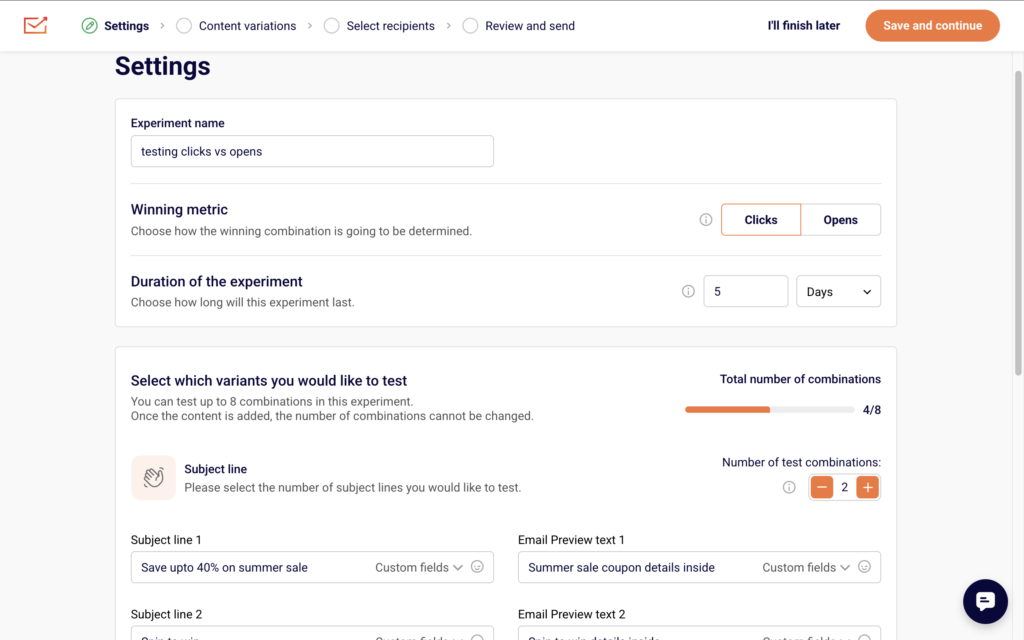Click I'll finish later
Viewport: 1024px width, 640px height.
point(803,25)
